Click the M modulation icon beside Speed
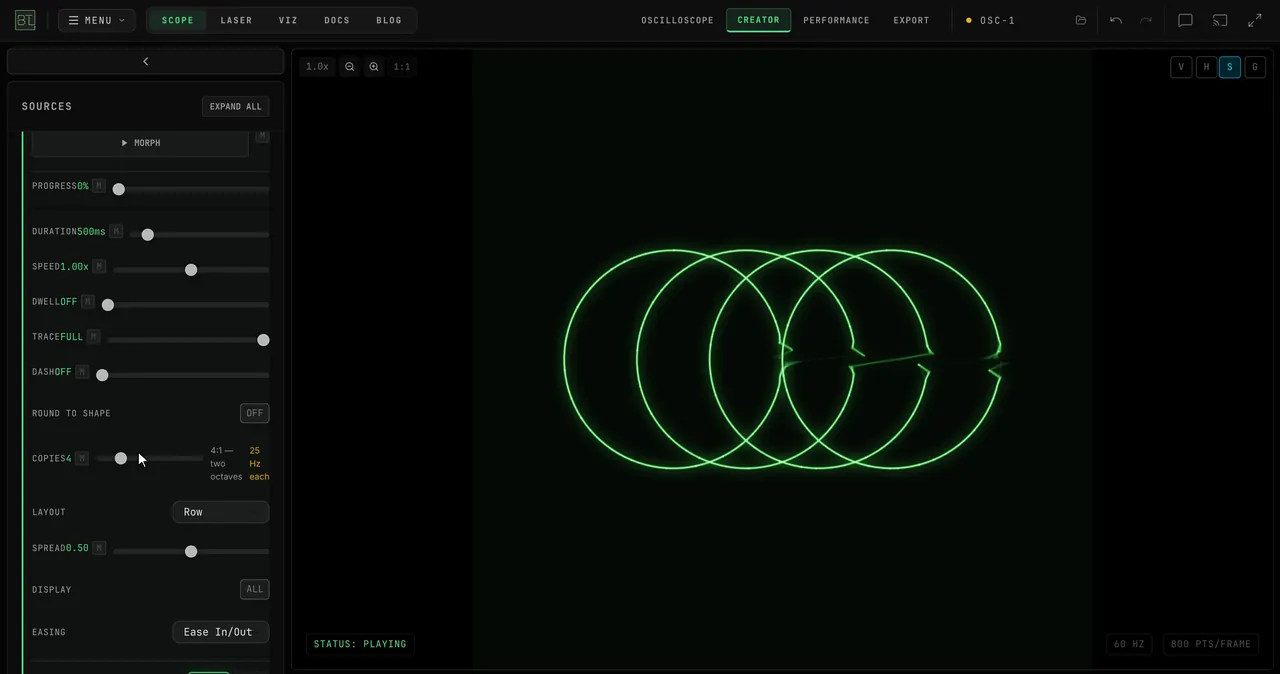This screenshot has width=1280, height=674. [99, 267]
